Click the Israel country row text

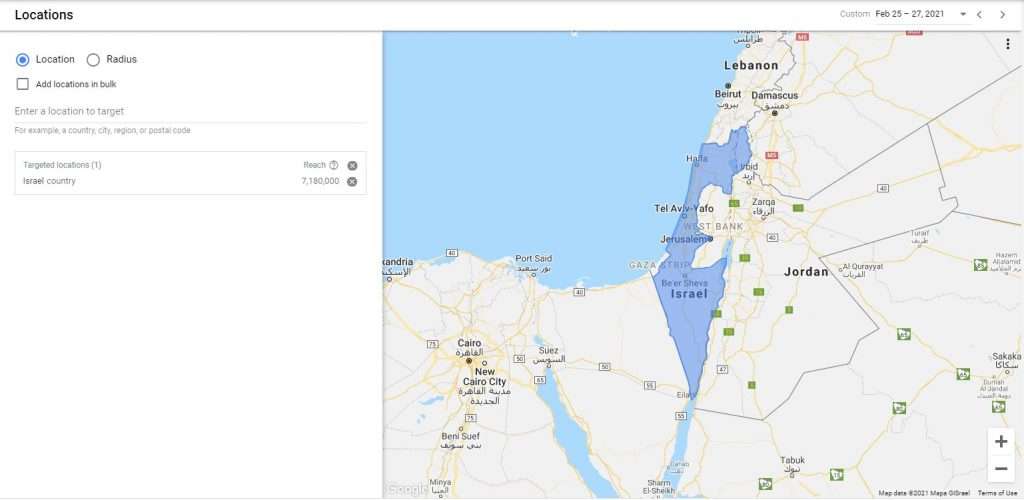(49, 181)
